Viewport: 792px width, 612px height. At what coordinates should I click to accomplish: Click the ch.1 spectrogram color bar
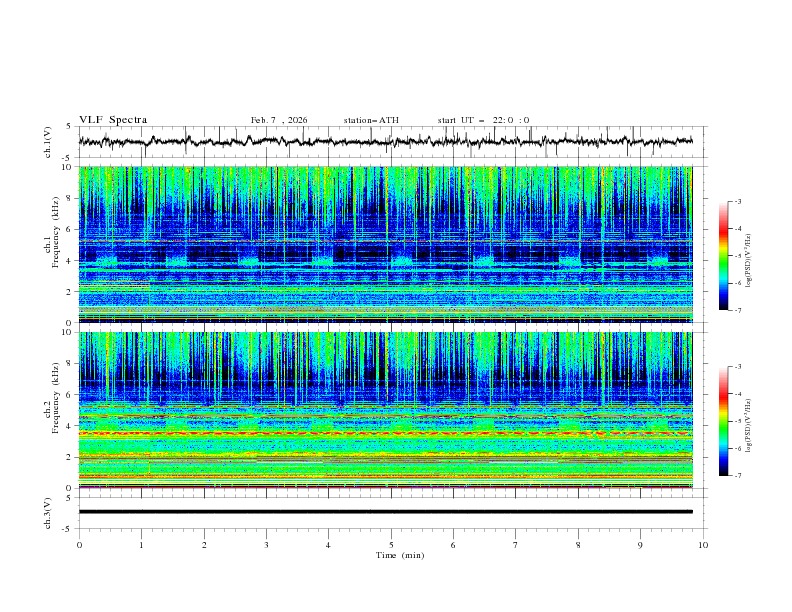(x=723, y=256)
